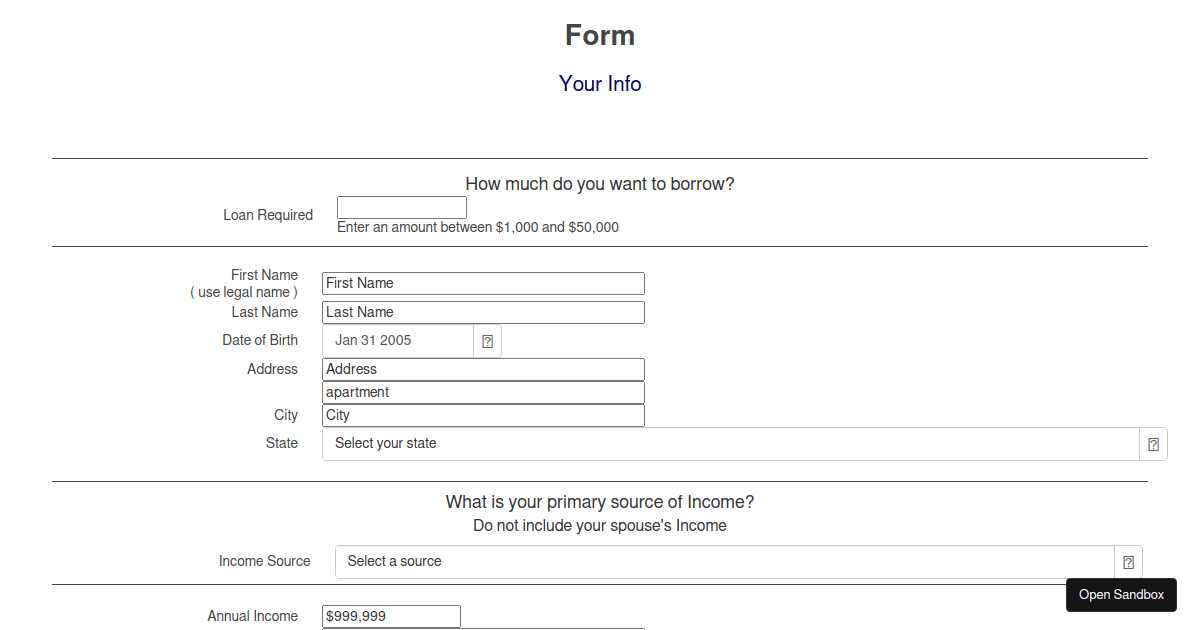Click the Income Source help icon
The image size is (1200, 630).
(x=1128, y=561)
